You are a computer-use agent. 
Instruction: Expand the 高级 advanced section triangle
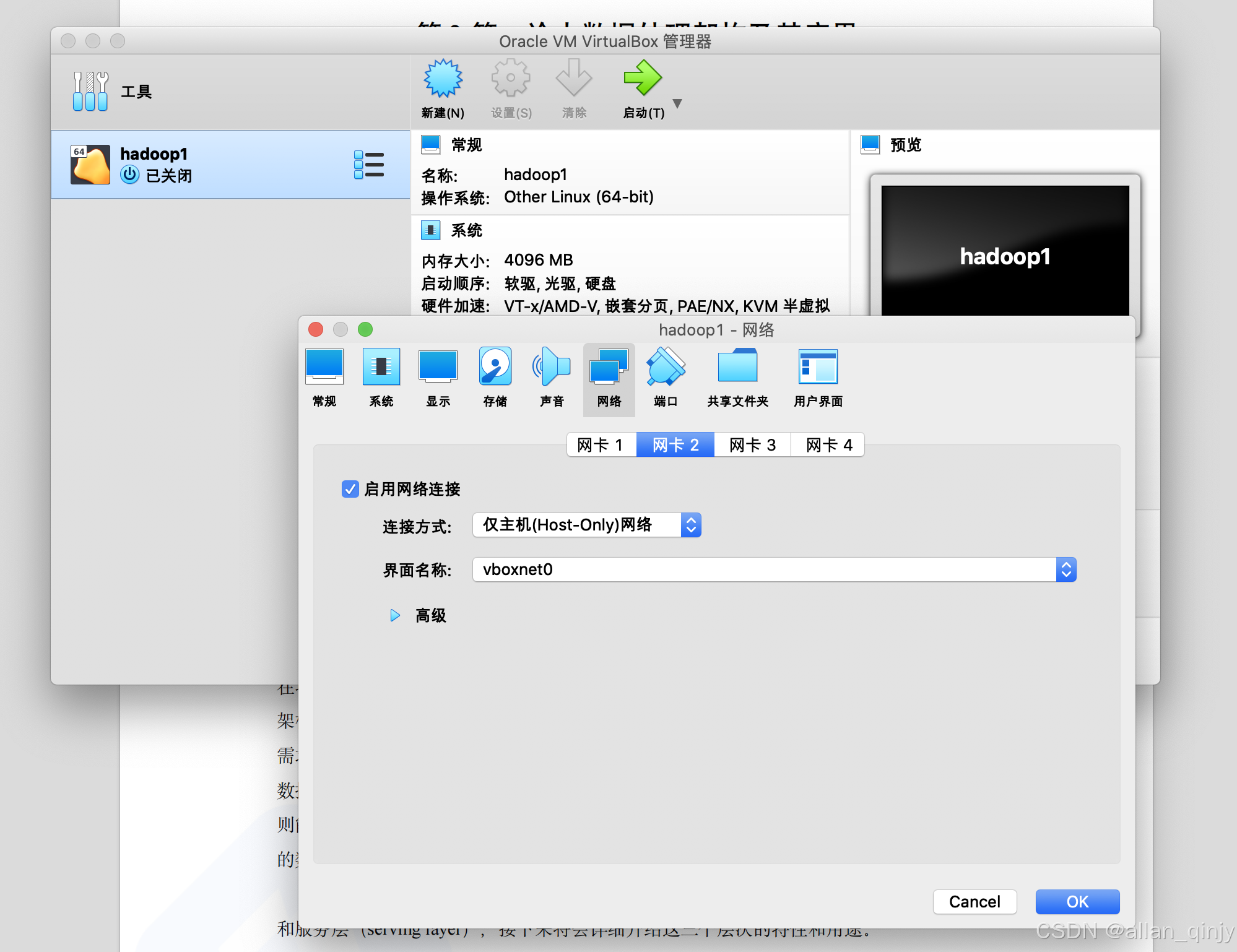tap(395, 615)
